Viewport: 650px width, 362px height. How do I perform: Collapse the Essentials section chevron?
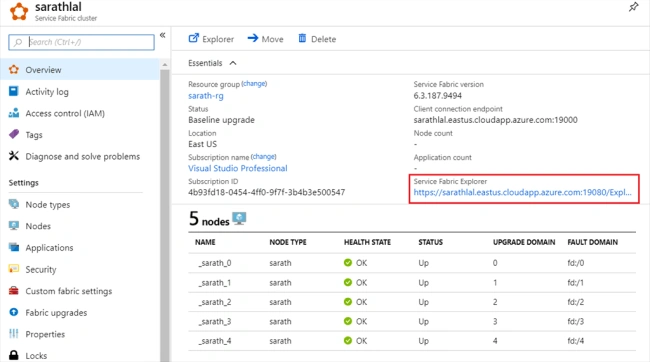coord(233,63)
